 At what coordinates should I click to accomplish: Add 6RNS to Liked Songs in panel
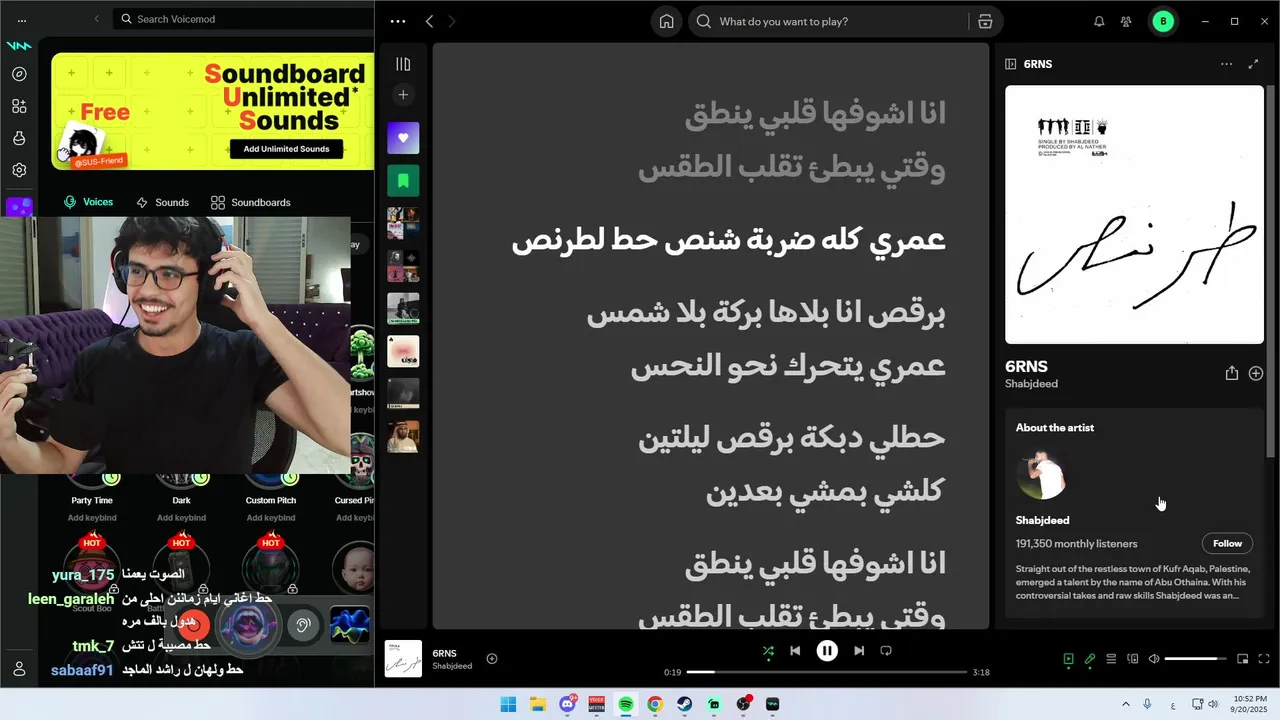(x=1256, y=373)
